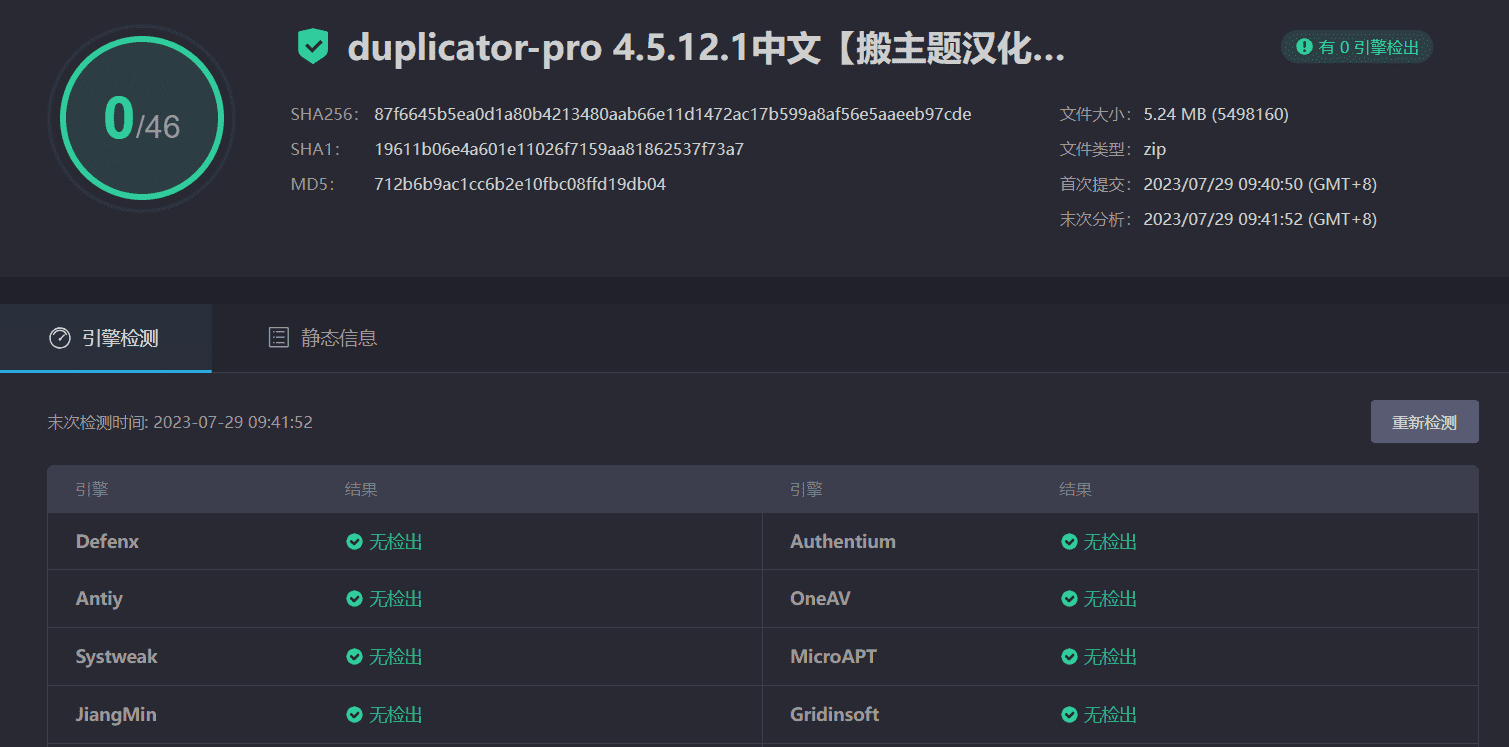Viewport: 1509px width, 747px height.
Task: Click the green check icon in Gridinsoft row
Action: tap(1069, 715)
